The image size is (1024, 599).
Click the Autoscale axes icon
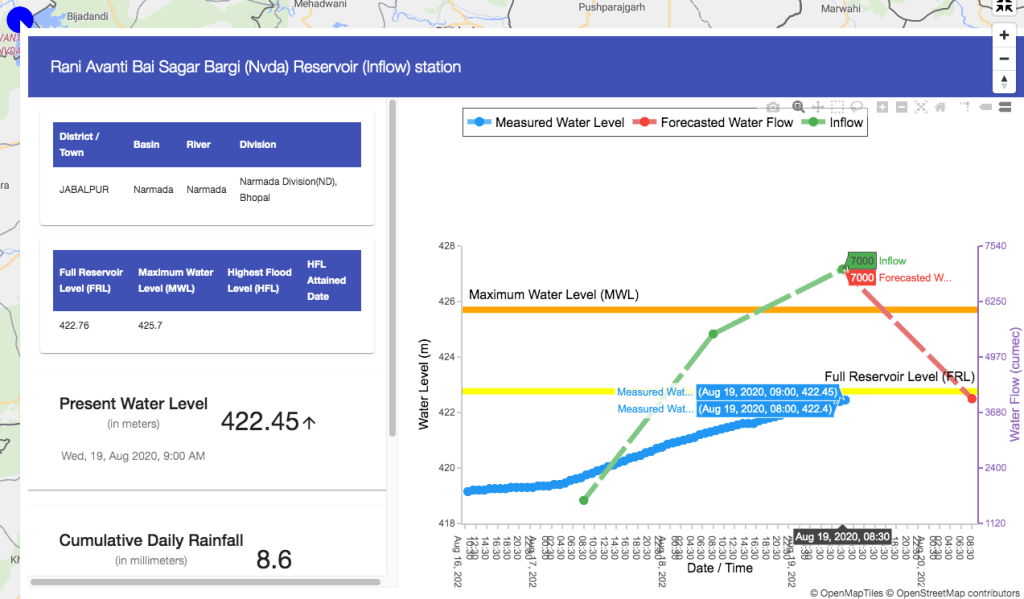[x=921, y=107]
